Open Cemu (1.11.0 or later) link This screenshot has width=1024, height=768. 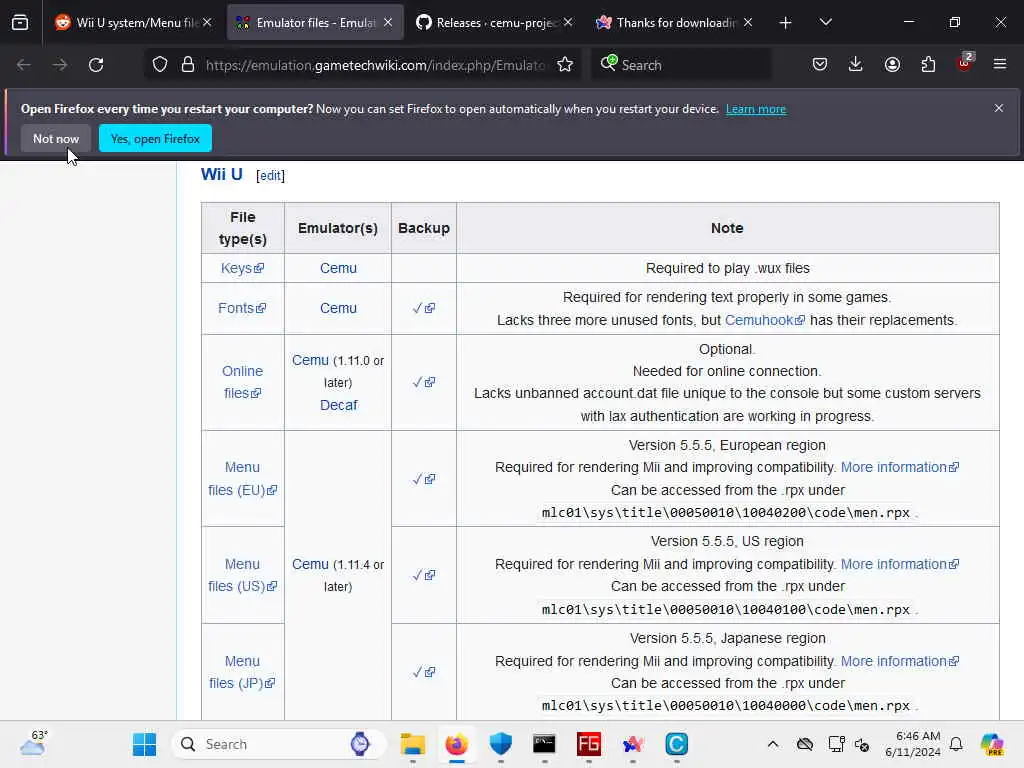[x=310, y=360]
